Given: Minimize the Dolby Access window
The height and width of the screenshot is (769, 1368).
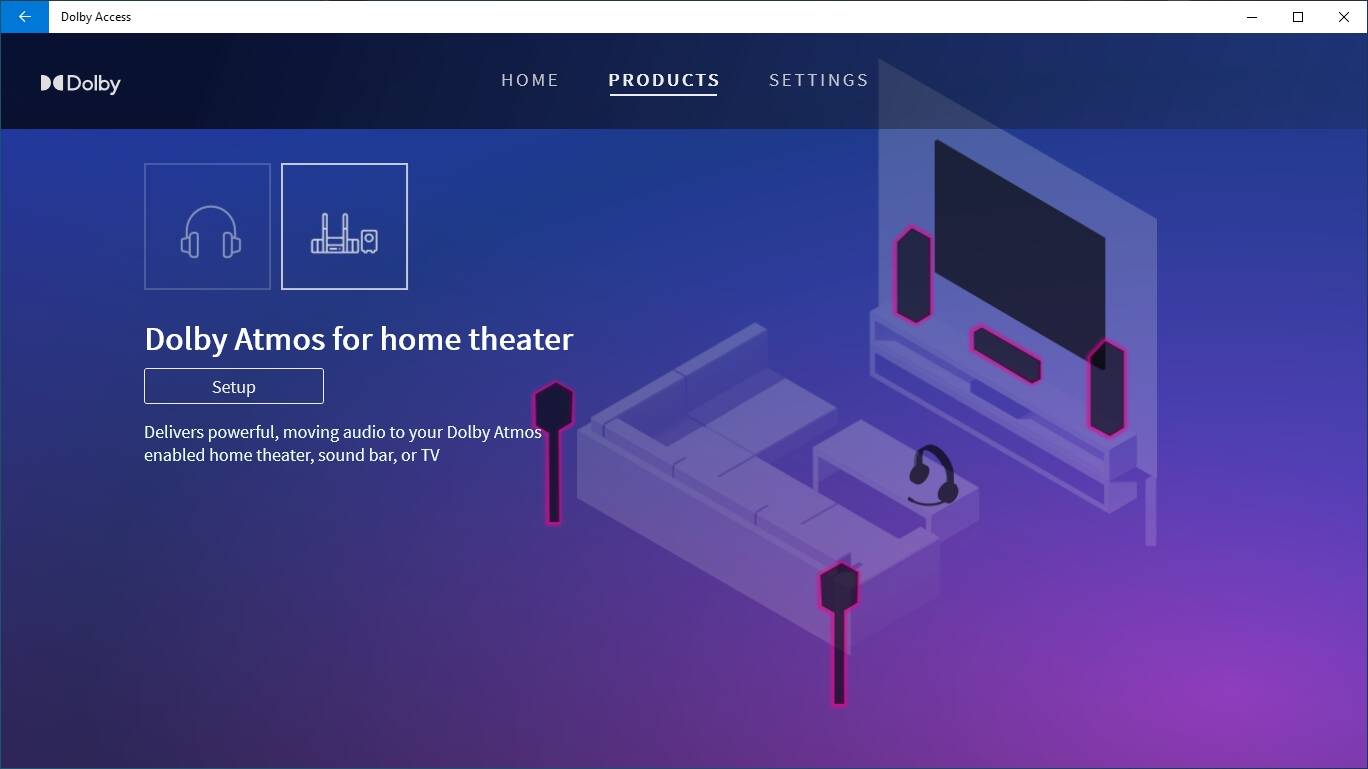Looking at the screenshot, I should (x=1252, y=16).
